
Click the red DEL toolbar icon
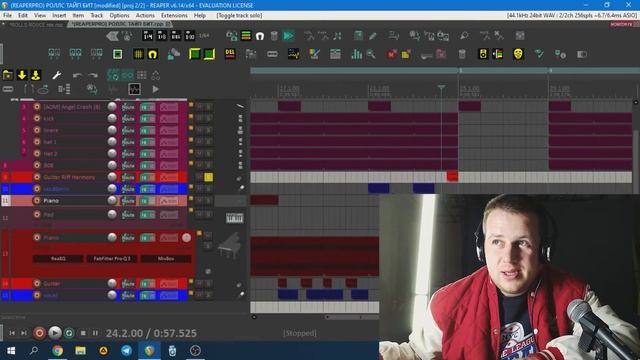tap(230, 53)
